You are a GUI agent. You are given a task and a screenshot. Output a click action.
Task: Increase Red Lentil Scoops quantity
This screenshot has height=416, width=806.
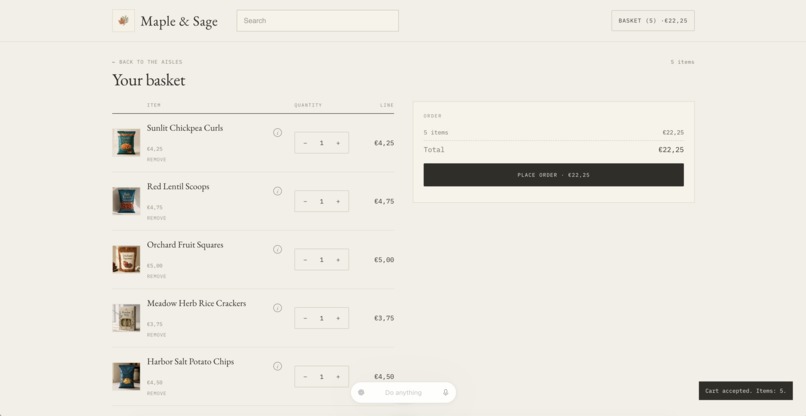(338, 202)
